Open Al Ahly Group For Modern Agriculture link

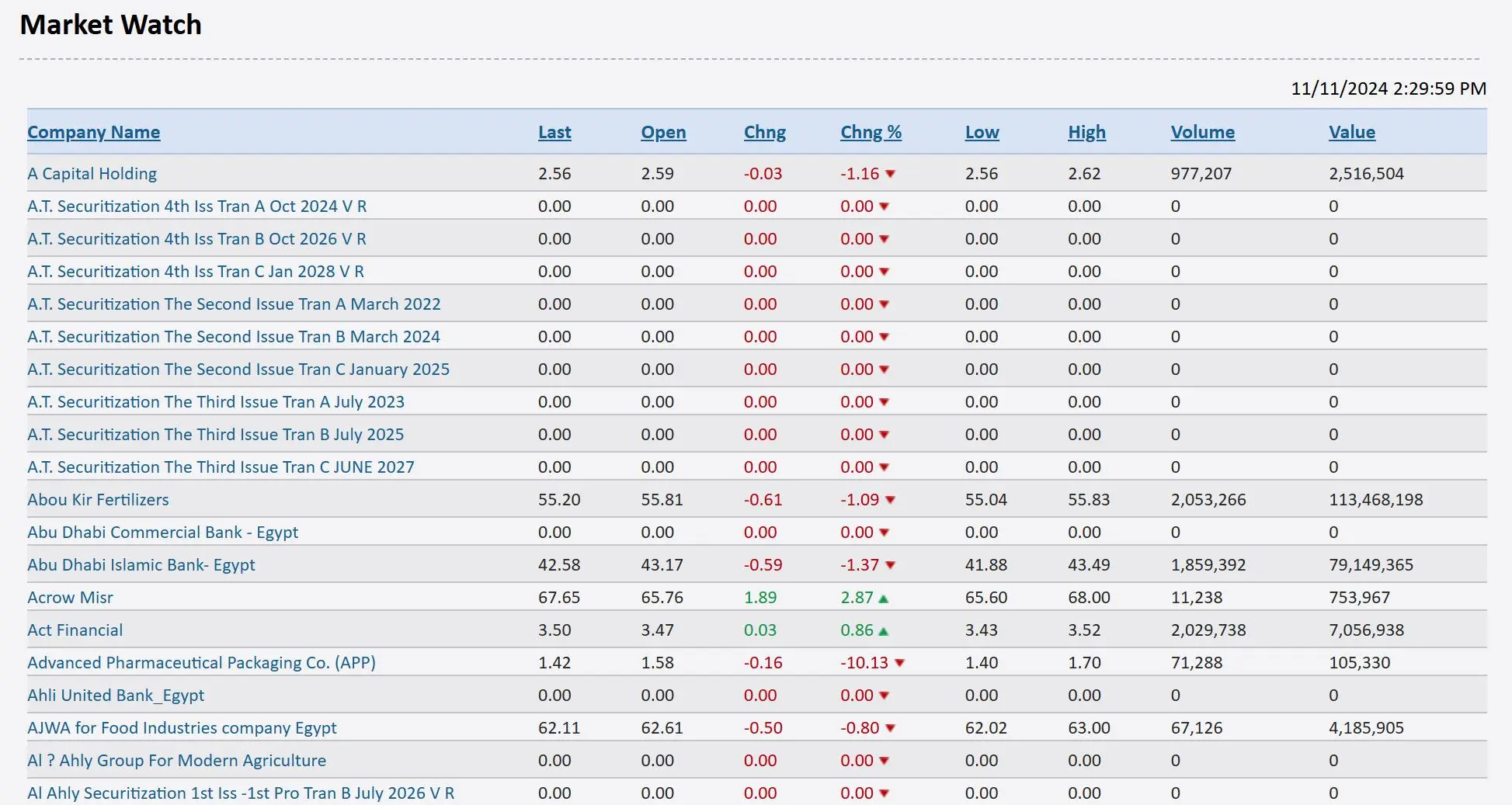176,761
